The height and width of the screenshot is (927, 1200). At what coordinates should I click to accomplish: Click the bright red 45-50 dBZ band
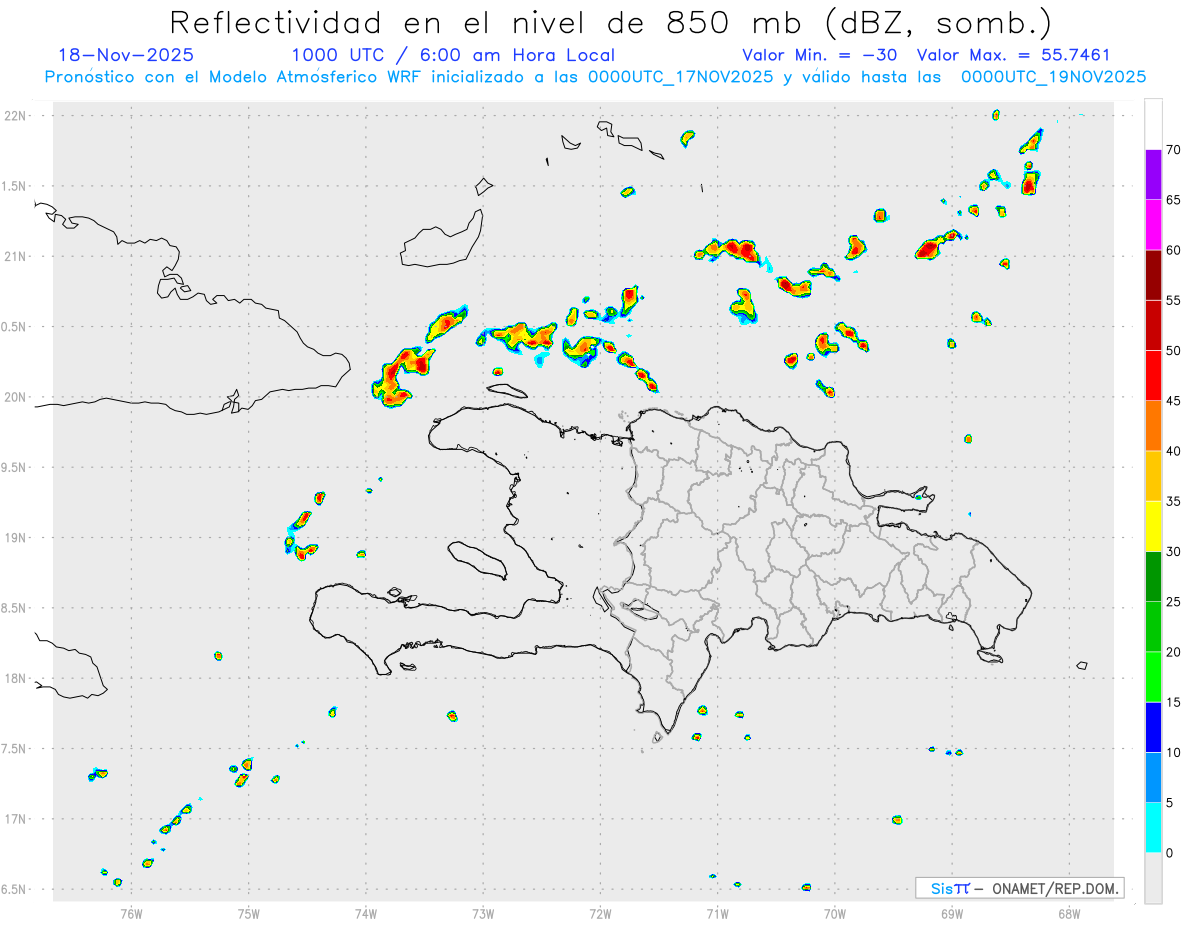(x=1153, y=375)
